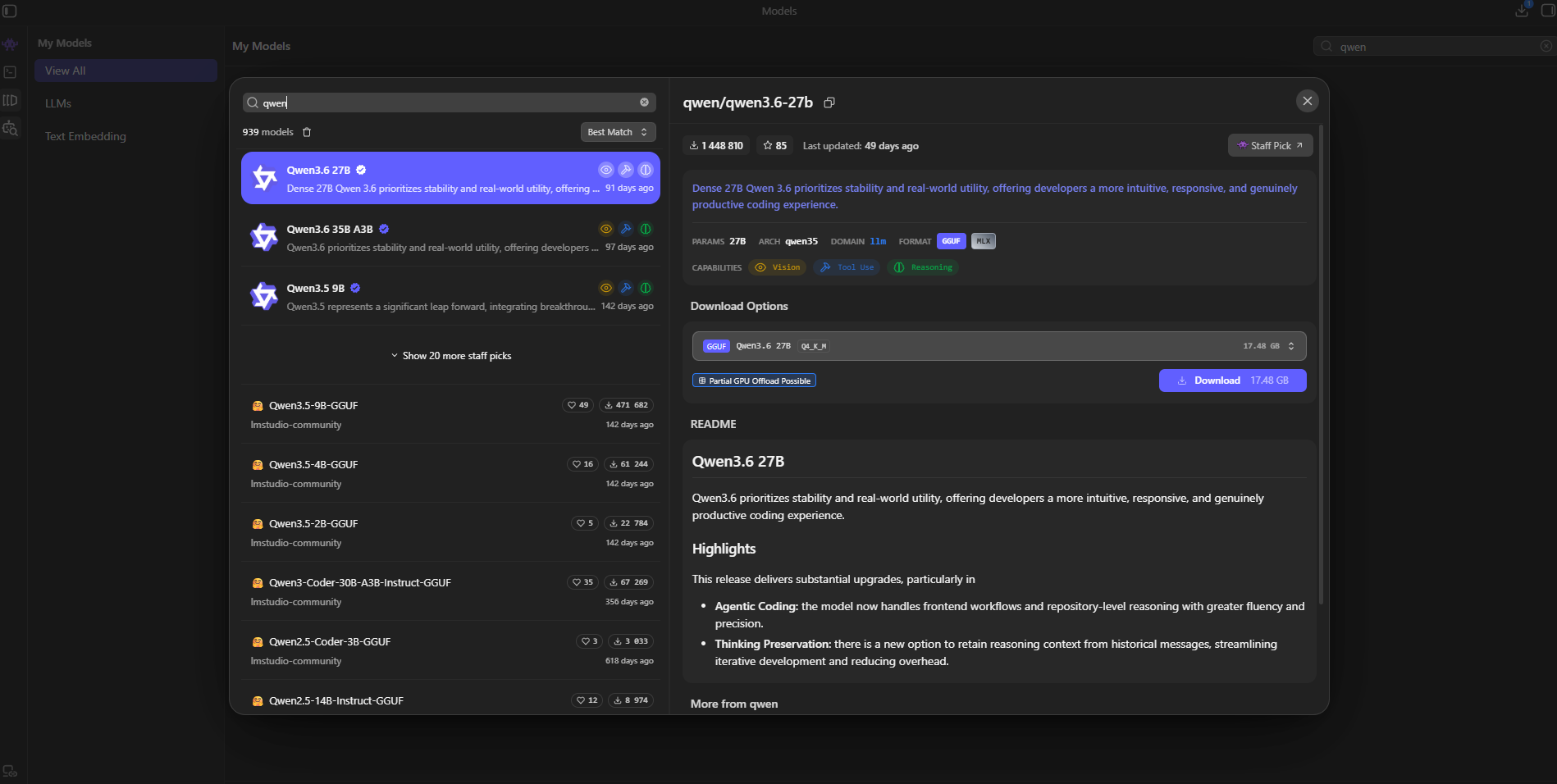Click the Download Options heading
This screenshot has height=784, width=1557.
tap(739, 306)
